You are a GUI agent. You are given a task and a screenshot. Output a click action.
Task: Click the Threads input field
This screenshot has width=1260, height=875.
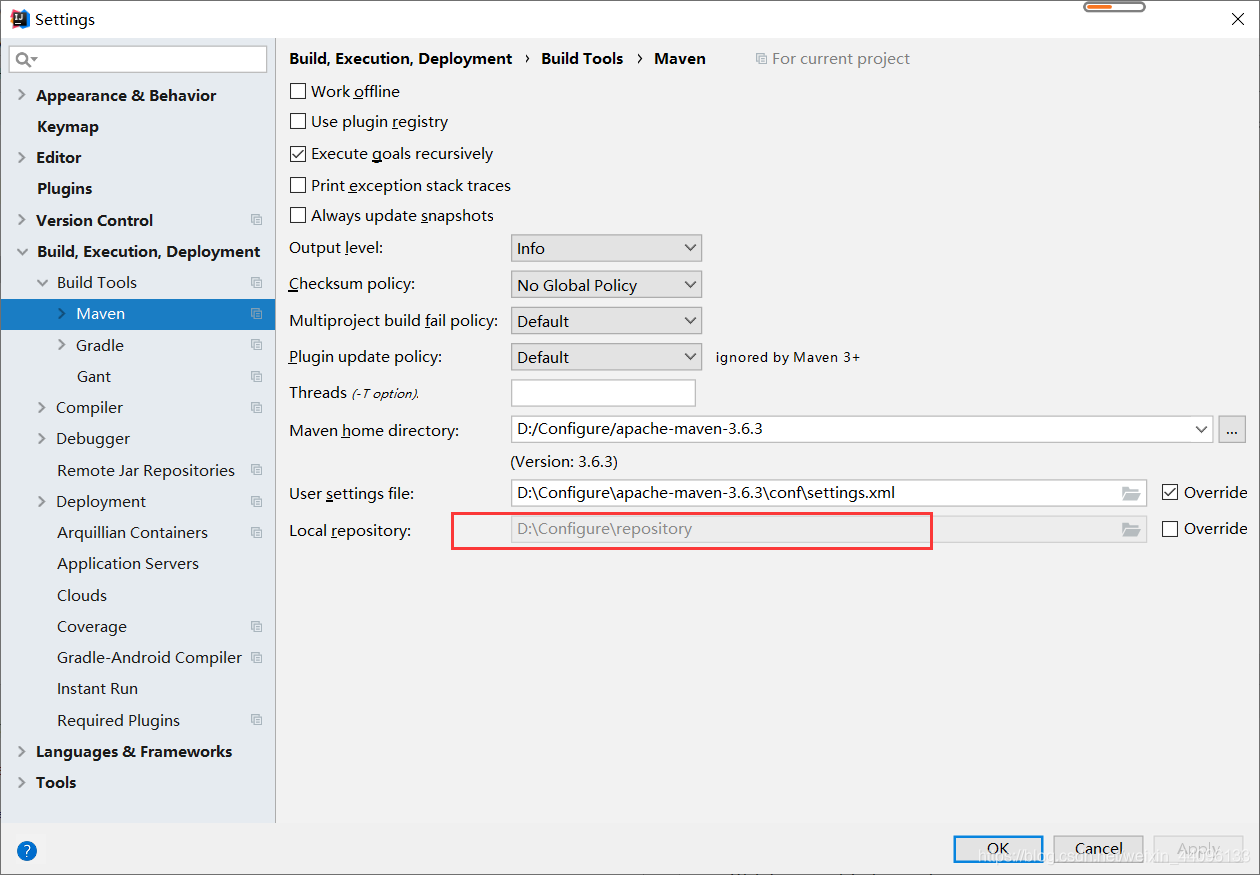(x=603, y=393)
